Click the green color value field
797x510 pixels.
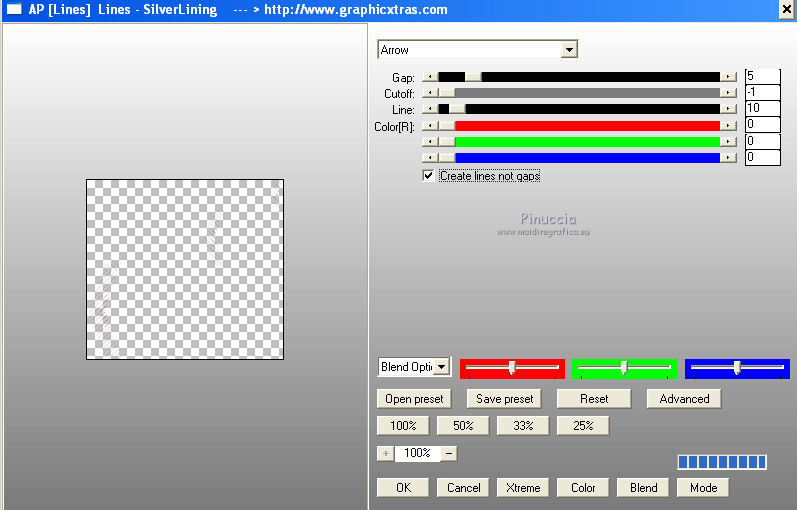click(762, 141)
